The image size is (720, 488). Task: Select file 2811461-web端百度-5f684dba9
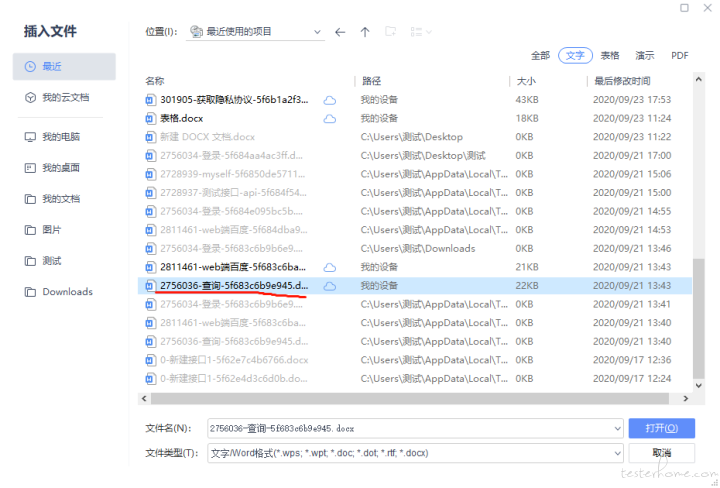pyautogui.click(x=234, y=230)
